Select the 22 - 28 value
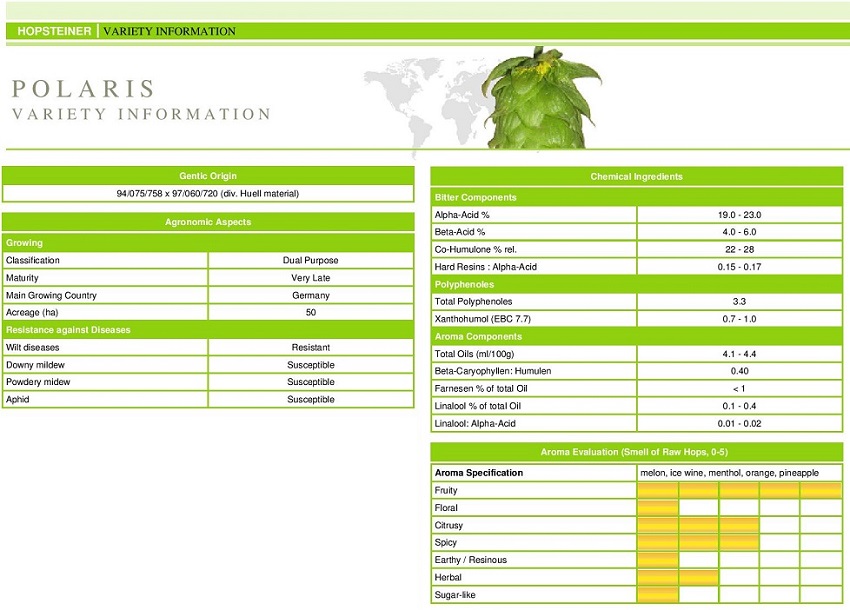The width and height of the screenshot is (850, 610). pyautogui.click(x=739, y=249)
